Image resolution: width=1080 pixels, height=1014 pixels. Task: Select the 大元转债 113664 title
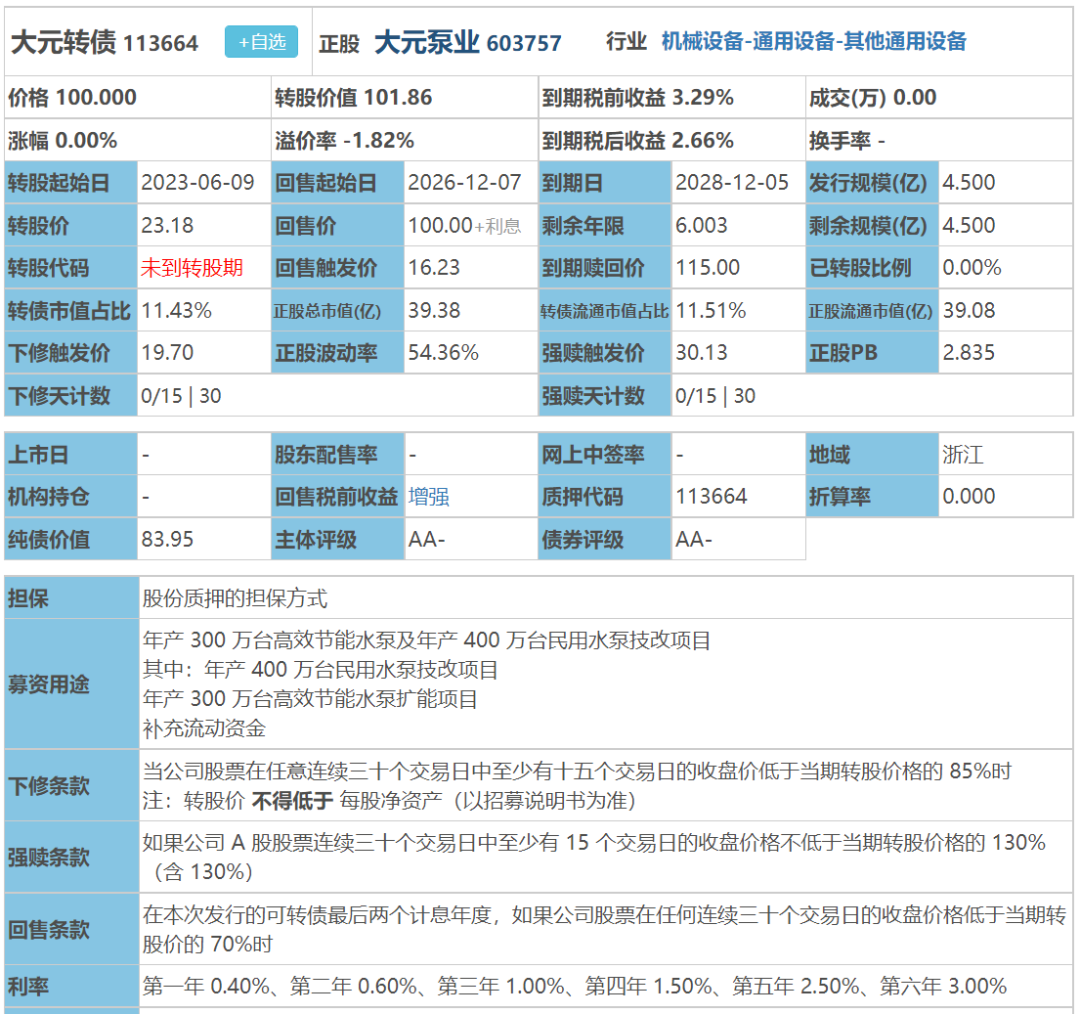[104, 43]
